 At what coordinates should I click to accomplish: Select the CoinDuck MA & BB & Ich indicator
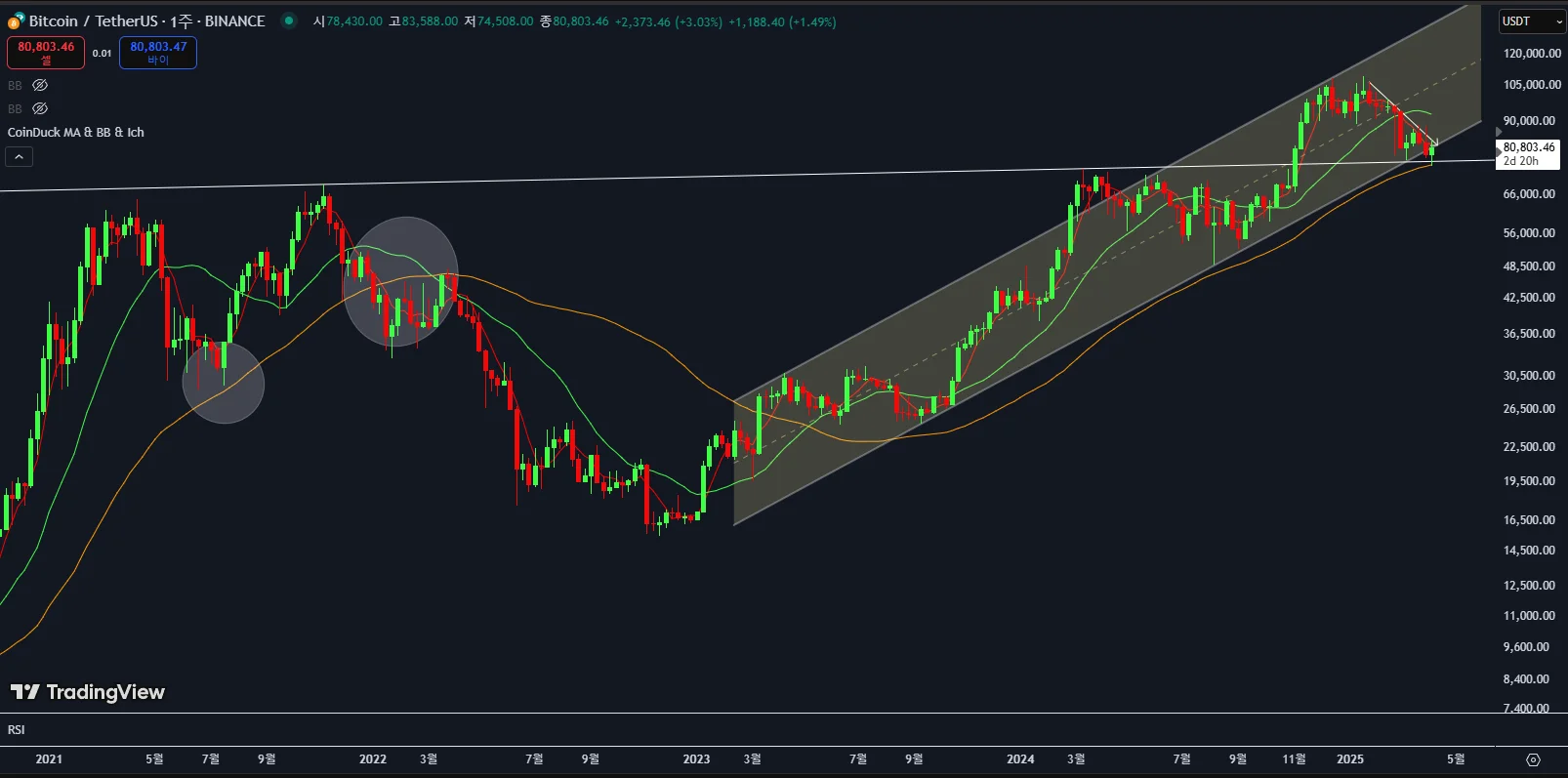point(76,132)
